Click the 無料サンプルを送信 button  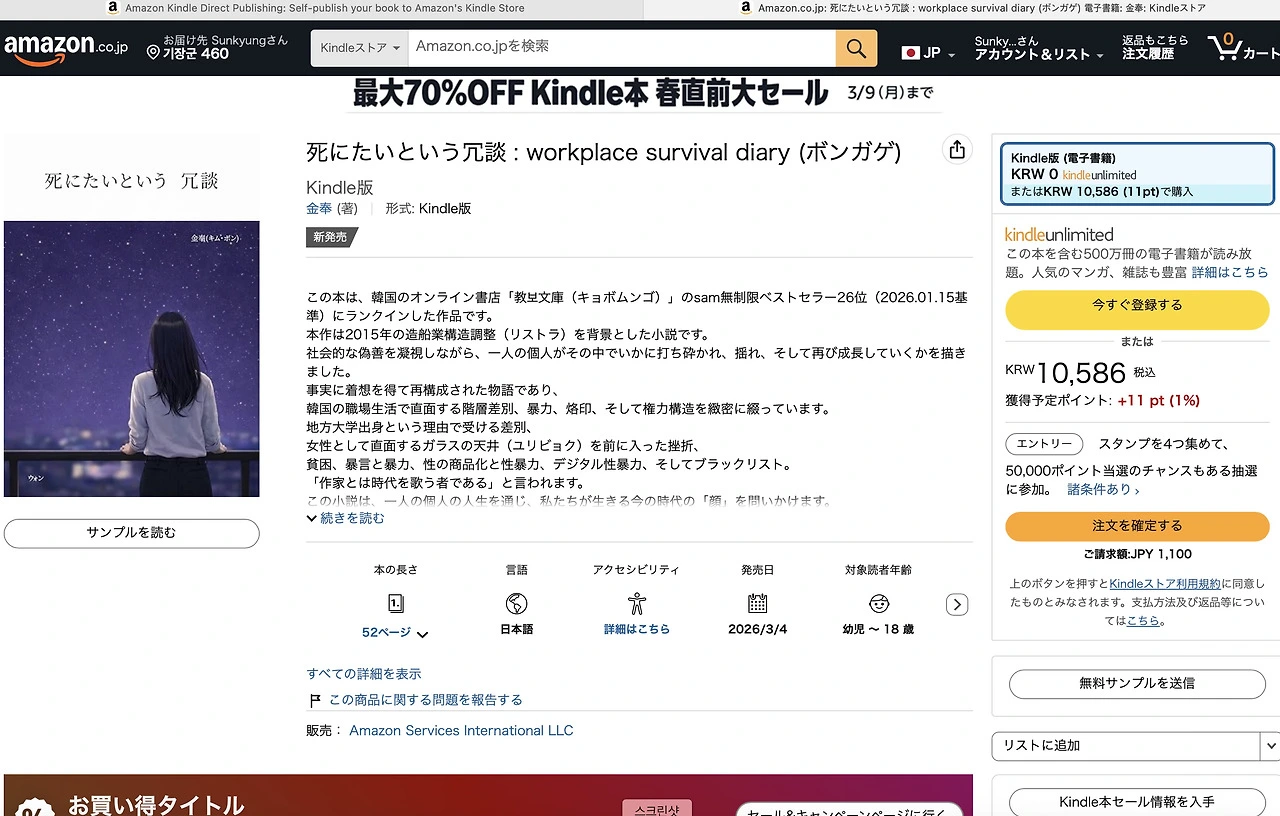click(x=1137, y=683)
